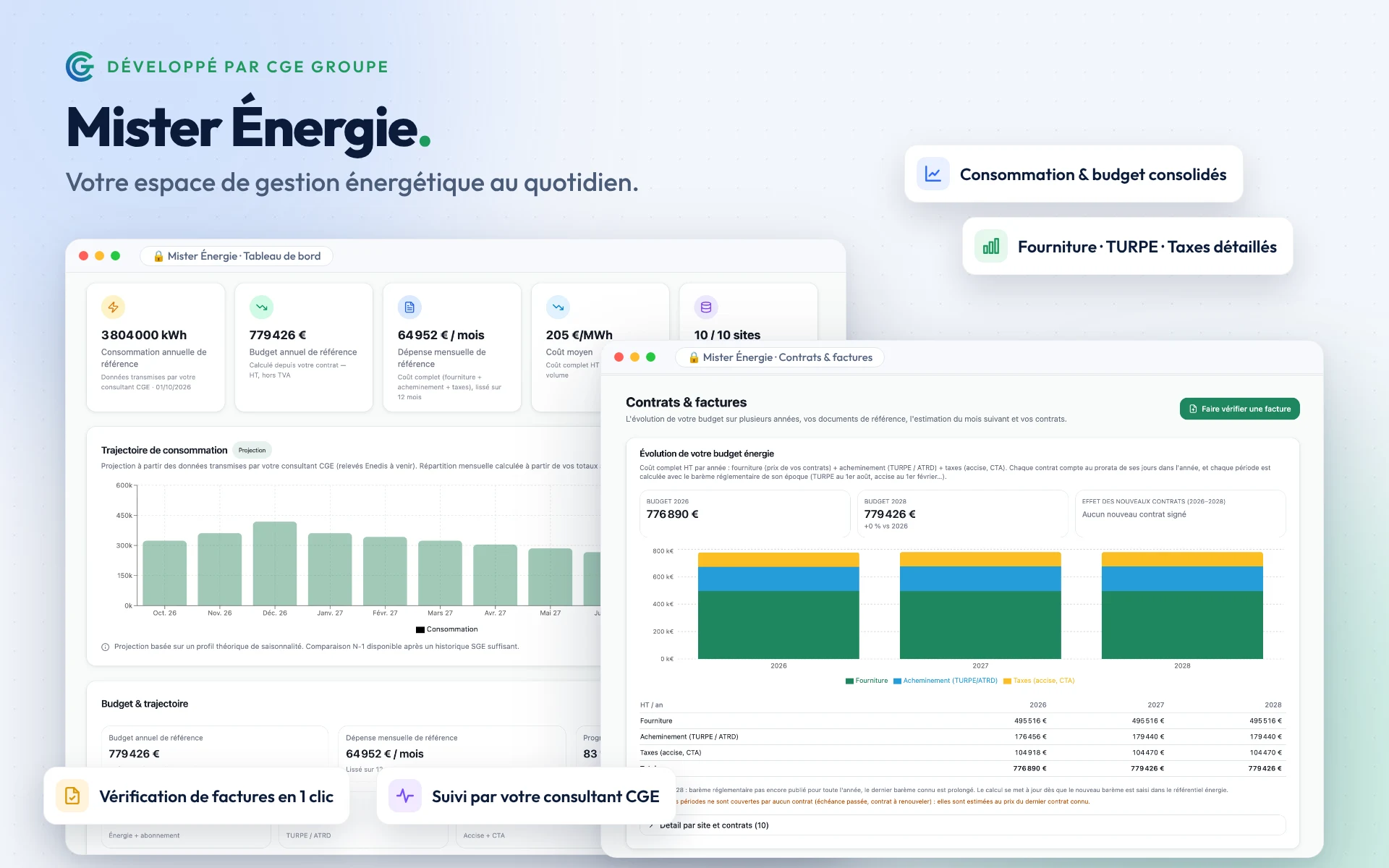Click the Fourniture legend swatch
This screenshot has width=1389, height=868.
click(849, 681)
